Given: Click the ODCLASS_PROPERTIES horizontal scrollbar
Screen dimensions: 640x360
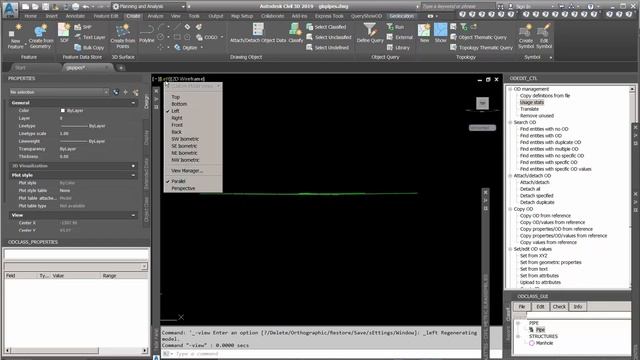Looking at the screenshot, I should click(x=76, y=351).
